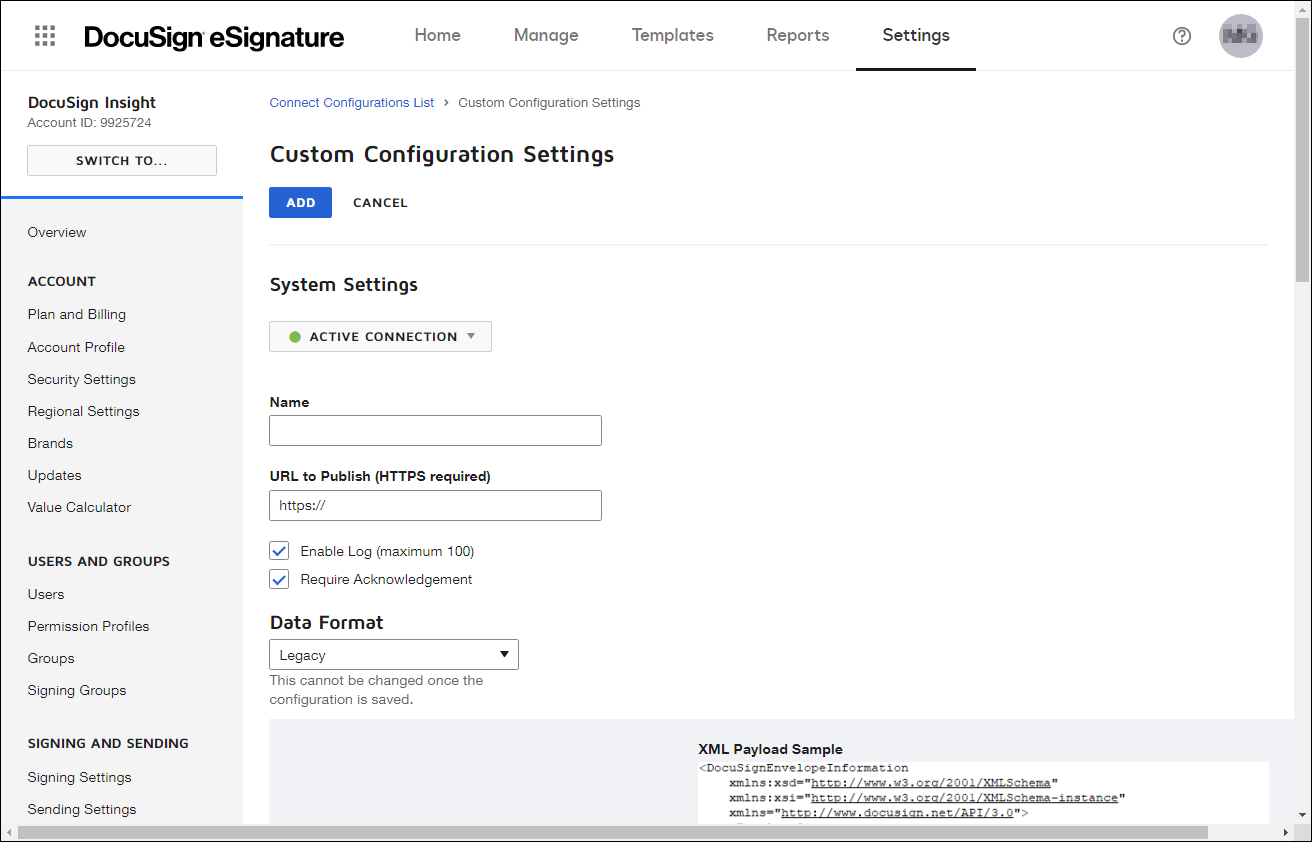Go to DocuSign eSignature logo home
The image size is (1312, 842).
(x=214, y=37)
